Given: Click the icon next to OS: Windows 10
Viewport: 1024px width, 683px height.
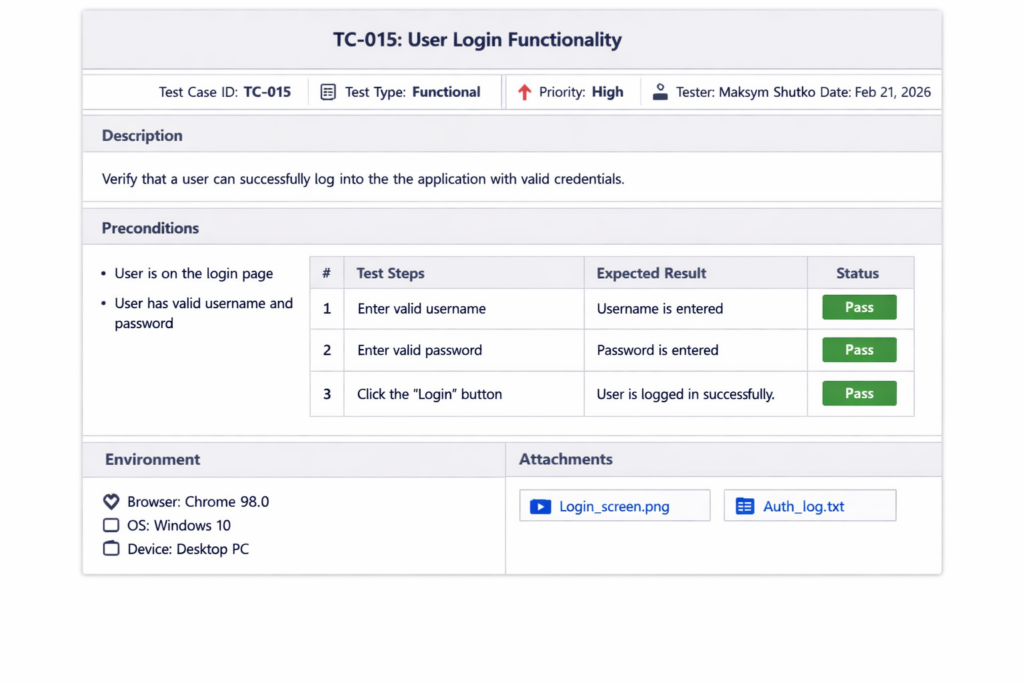Looking at the screenshot, I should [111, 525].
